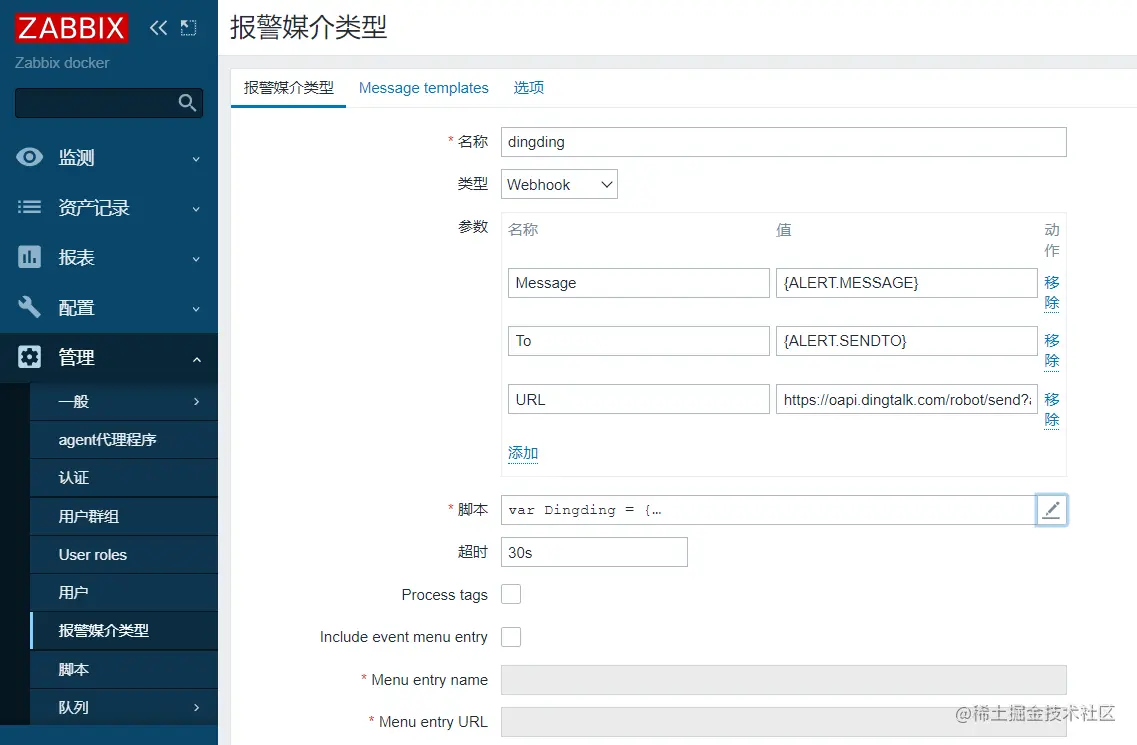
Task: Open the 类型 Webhook dropdown
Action: tap(559, 184)
